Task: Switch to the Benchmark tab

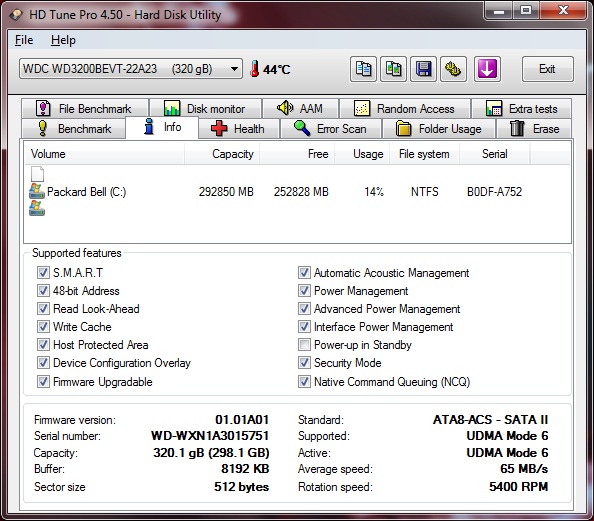Action: pyautogui.click(x=73, y=128)
